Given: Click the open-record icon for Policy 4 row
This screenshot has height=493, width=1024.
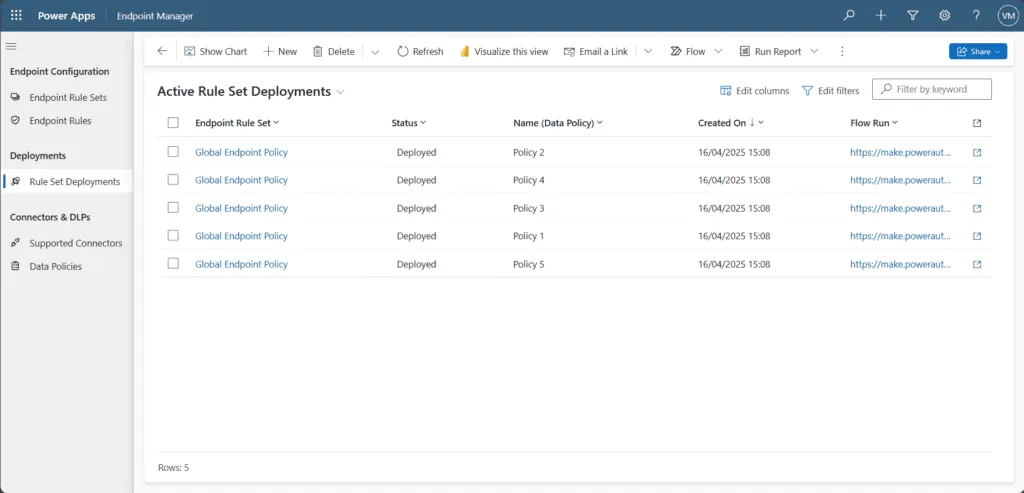Looking at the screenshot, I should pos(977,180).
